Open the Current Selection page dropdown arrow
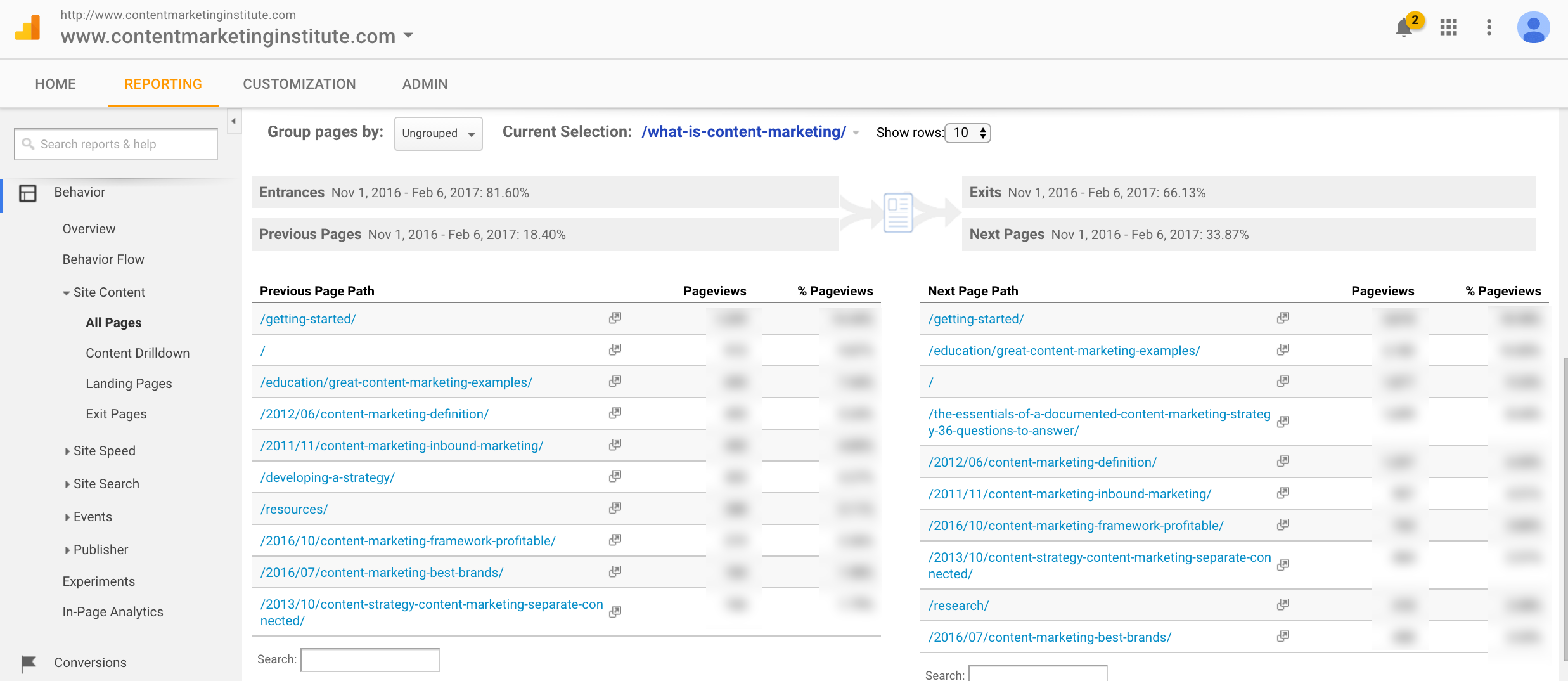 (856, 133)
